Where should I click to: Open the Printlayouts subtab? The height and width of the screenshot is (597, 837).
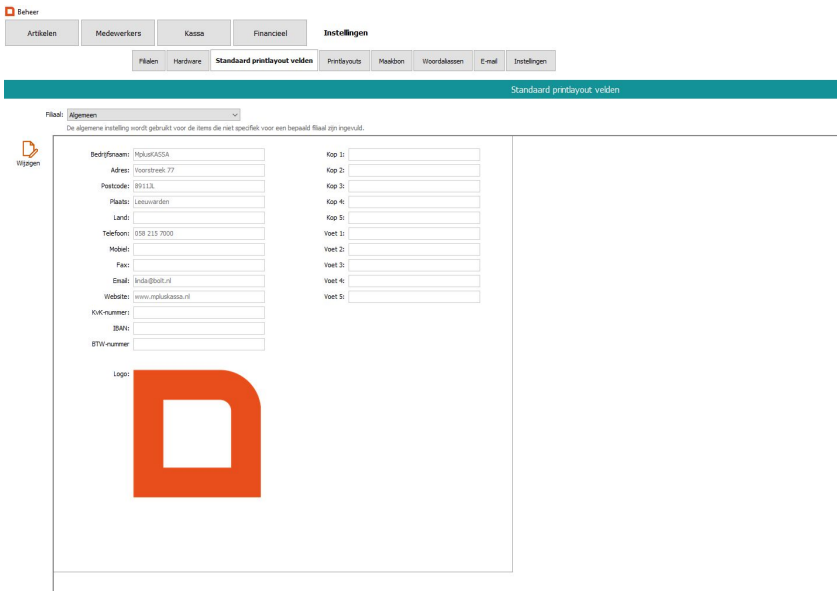344,61
